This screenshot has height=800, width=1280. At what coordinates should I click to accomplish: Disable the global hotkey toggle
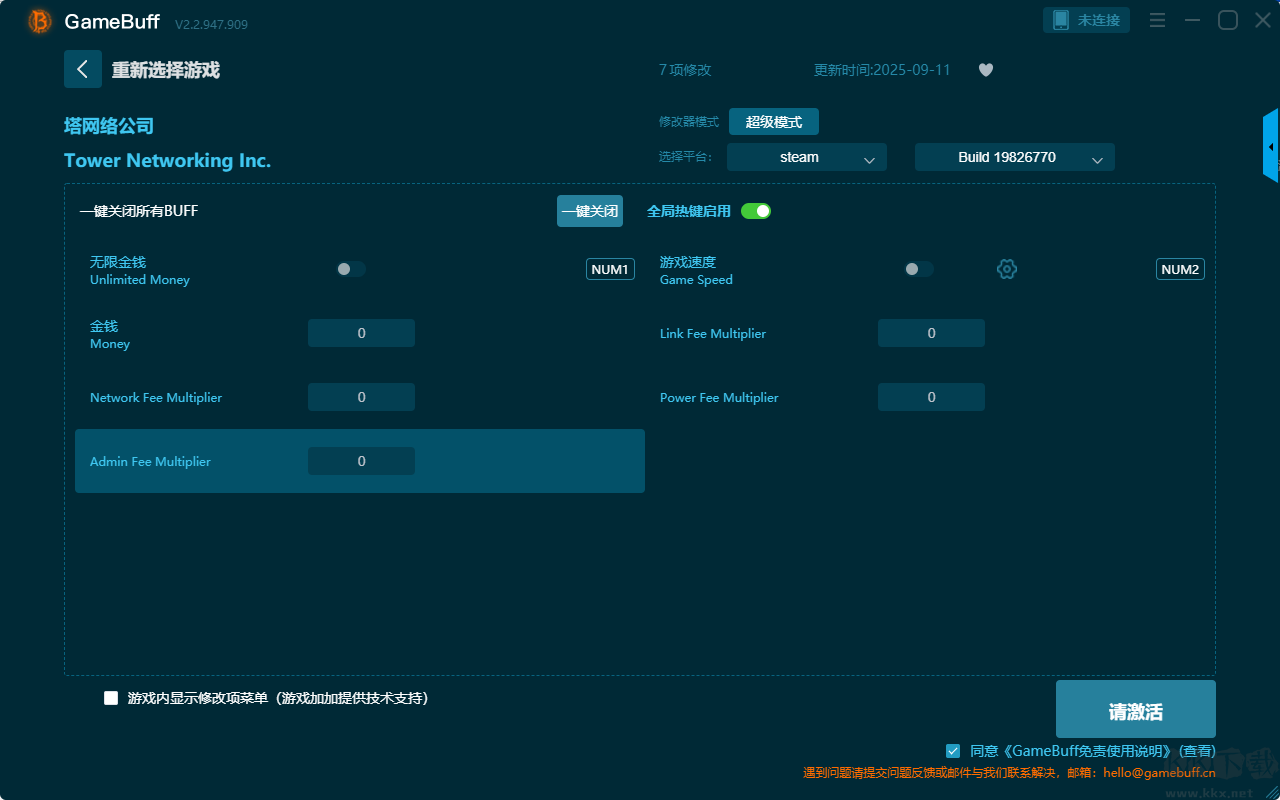[756, 211]
